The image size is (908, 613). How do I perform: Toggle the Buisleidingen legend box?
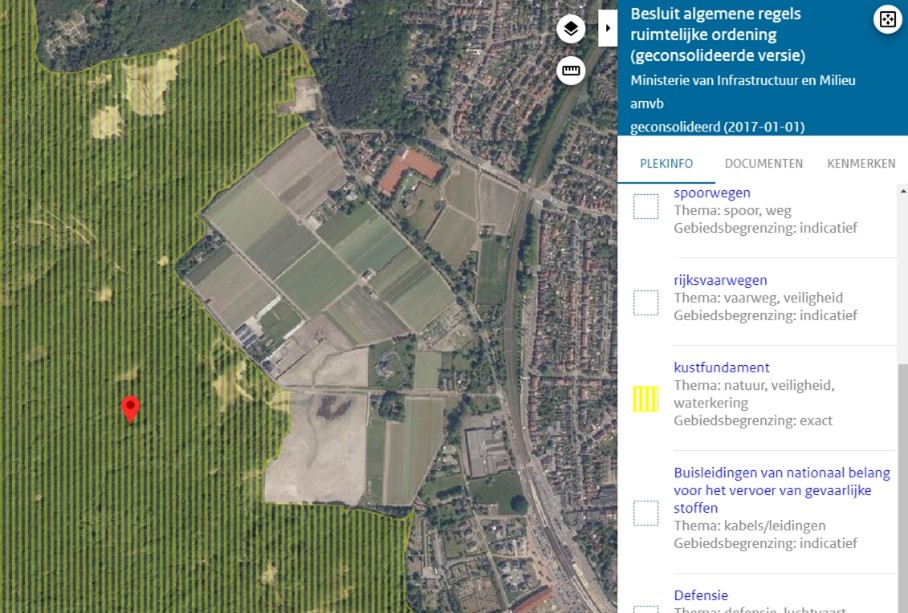pos(646,513)
